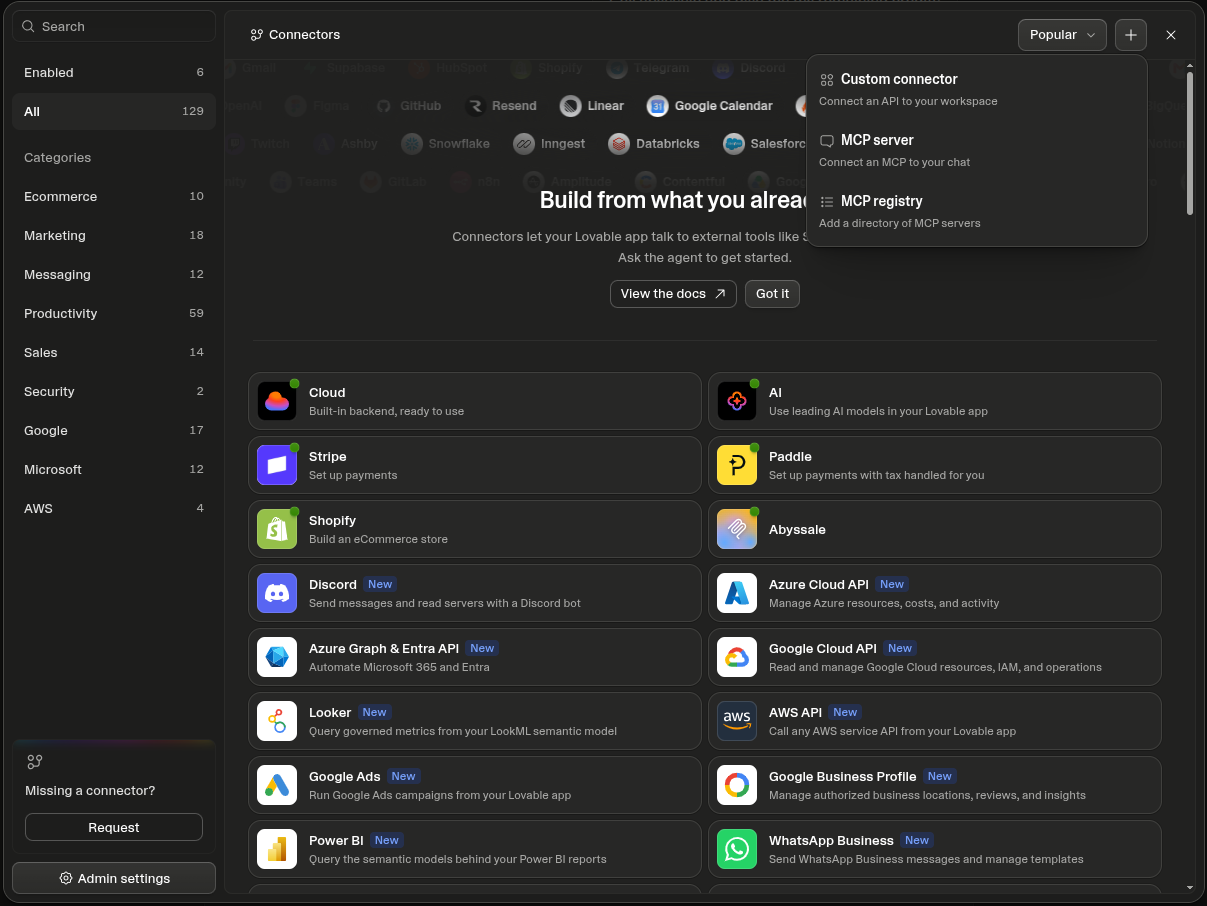Click the vertical scrollbar thumb

(x=1190, y=143)
